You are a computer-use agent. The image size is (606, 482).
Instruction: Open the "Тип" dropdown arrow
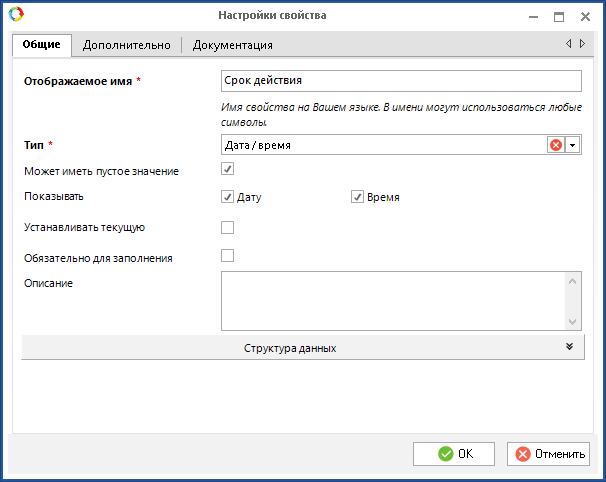(573, 145)
